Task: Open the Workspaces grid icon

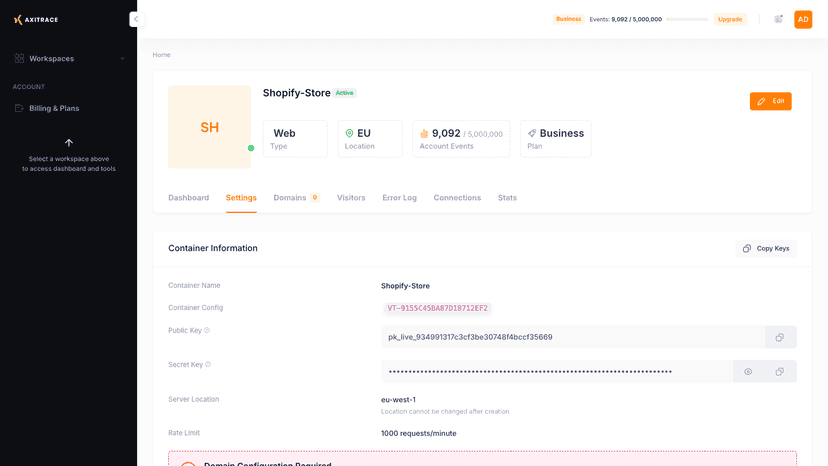Action: [19, 59]
